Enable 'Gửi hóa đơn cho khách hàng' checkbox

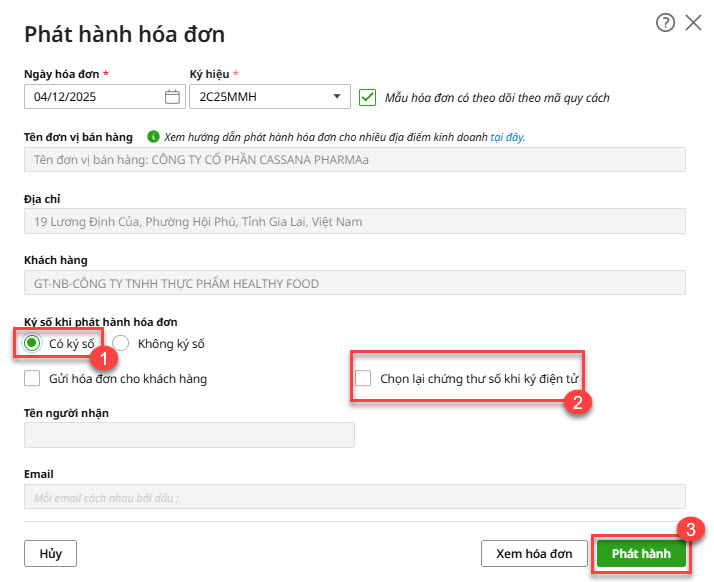(x=32, y=379)
